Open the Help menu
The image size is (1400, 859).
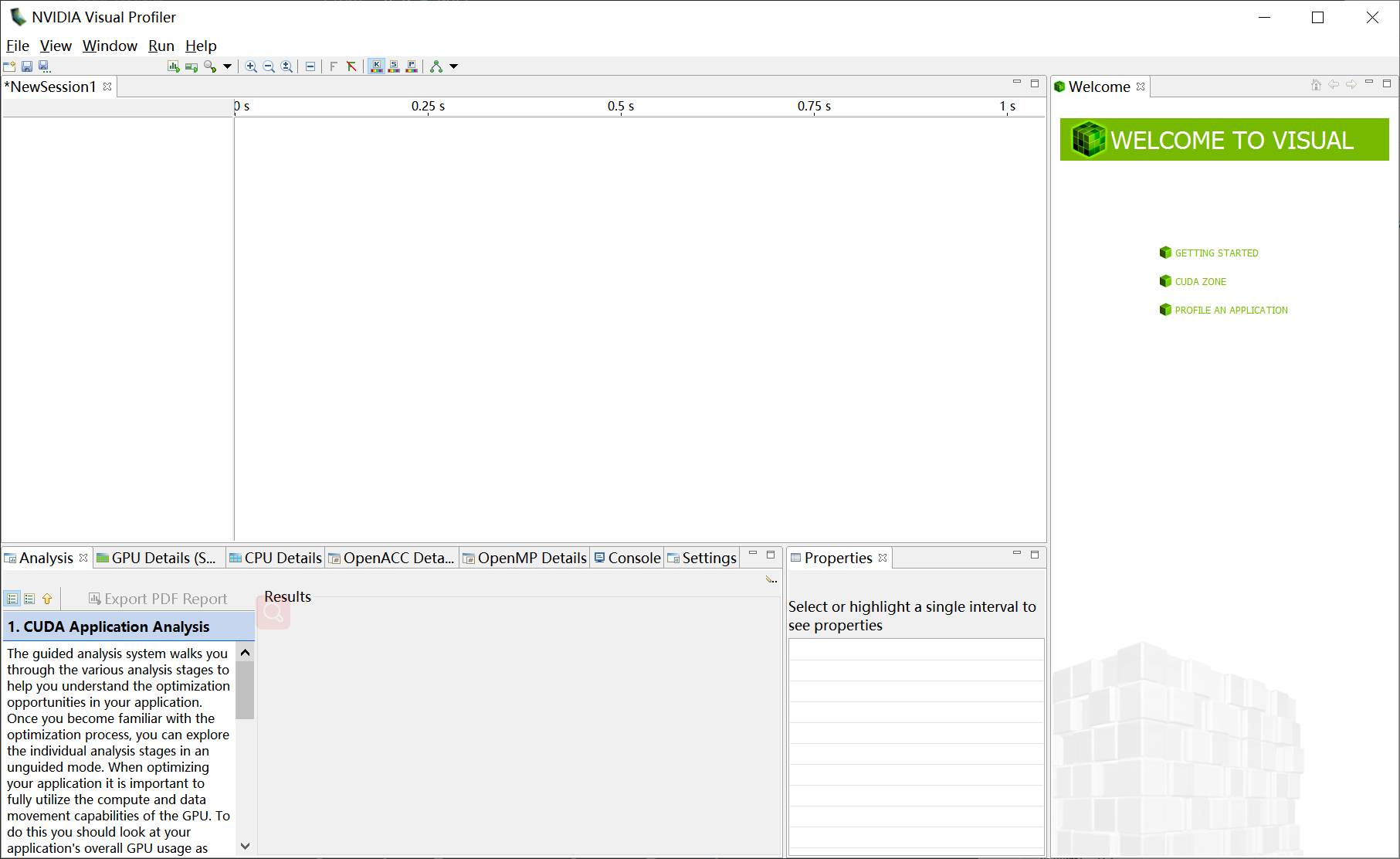(201, 46)
